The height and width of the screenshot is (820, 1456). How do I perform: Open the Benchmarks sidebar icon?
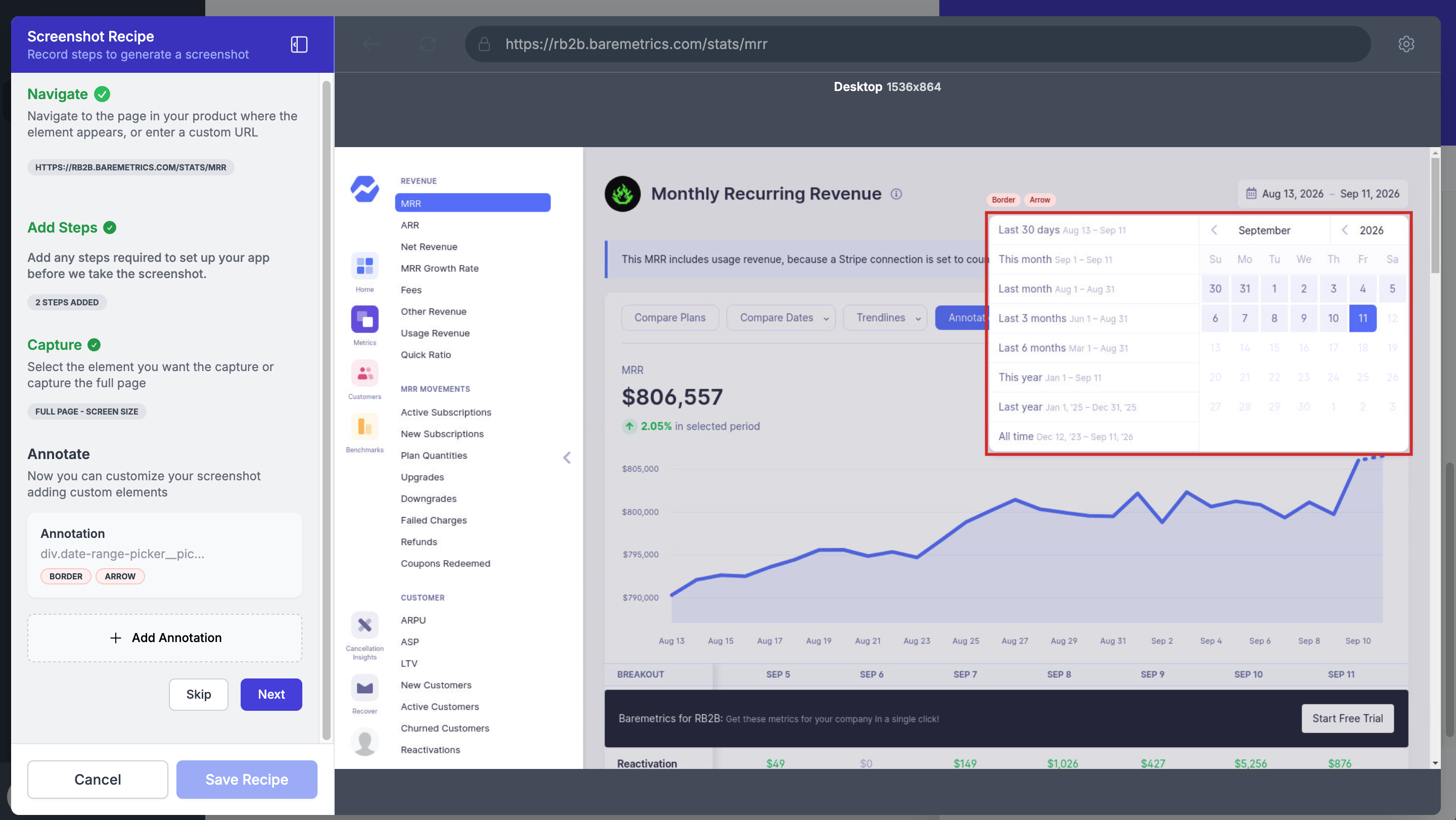[x=365, y=426]
